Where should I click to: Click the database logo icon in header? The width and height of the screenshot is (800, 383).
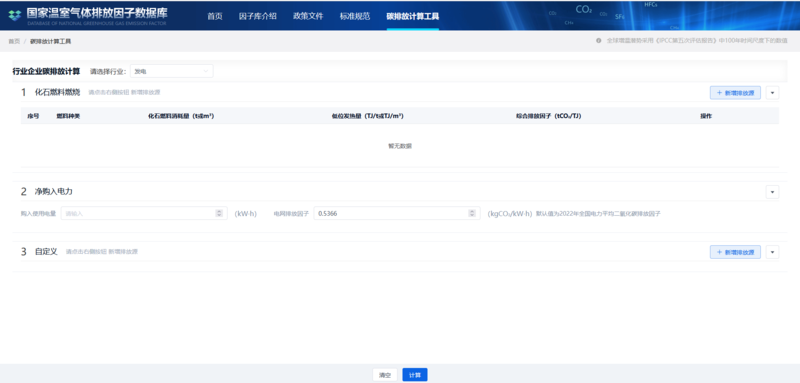click(15, 15)
